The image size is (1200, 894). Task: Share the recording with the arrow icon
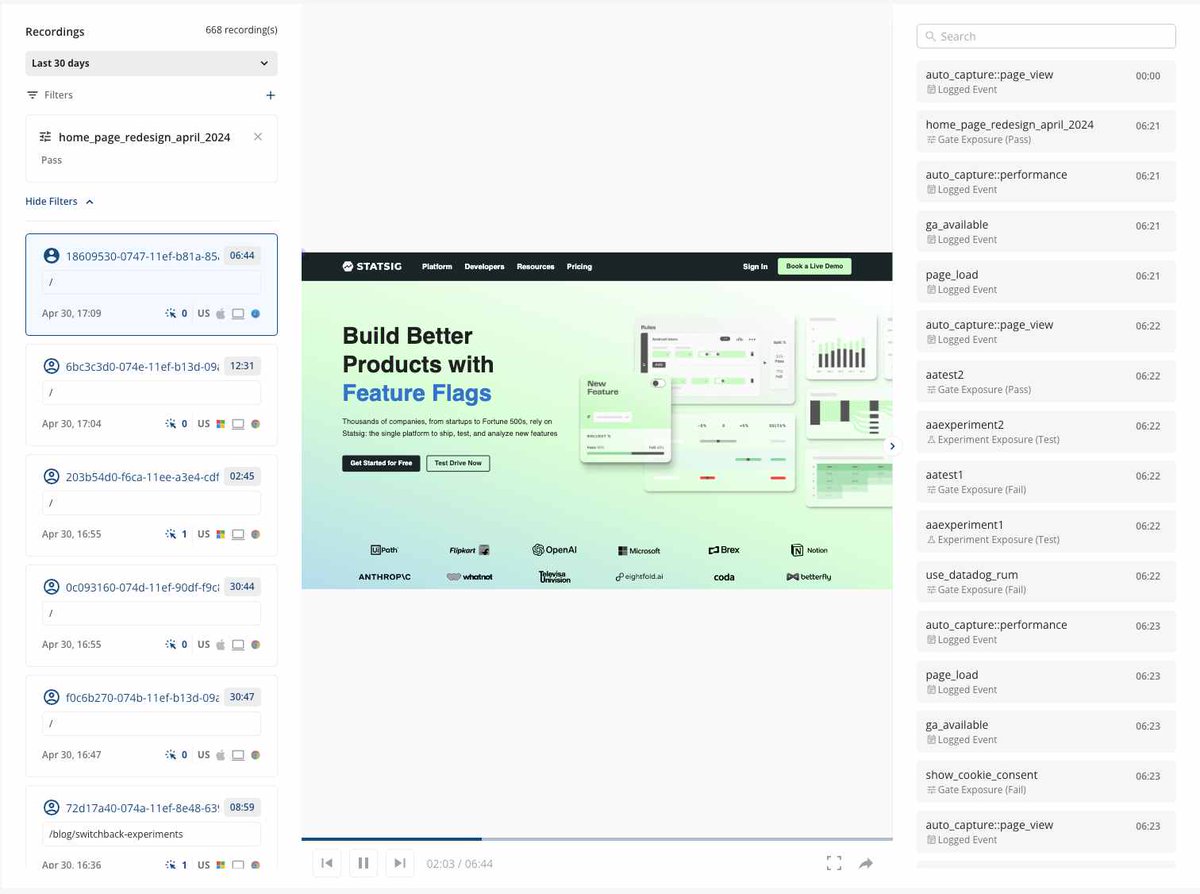(866, 863)
